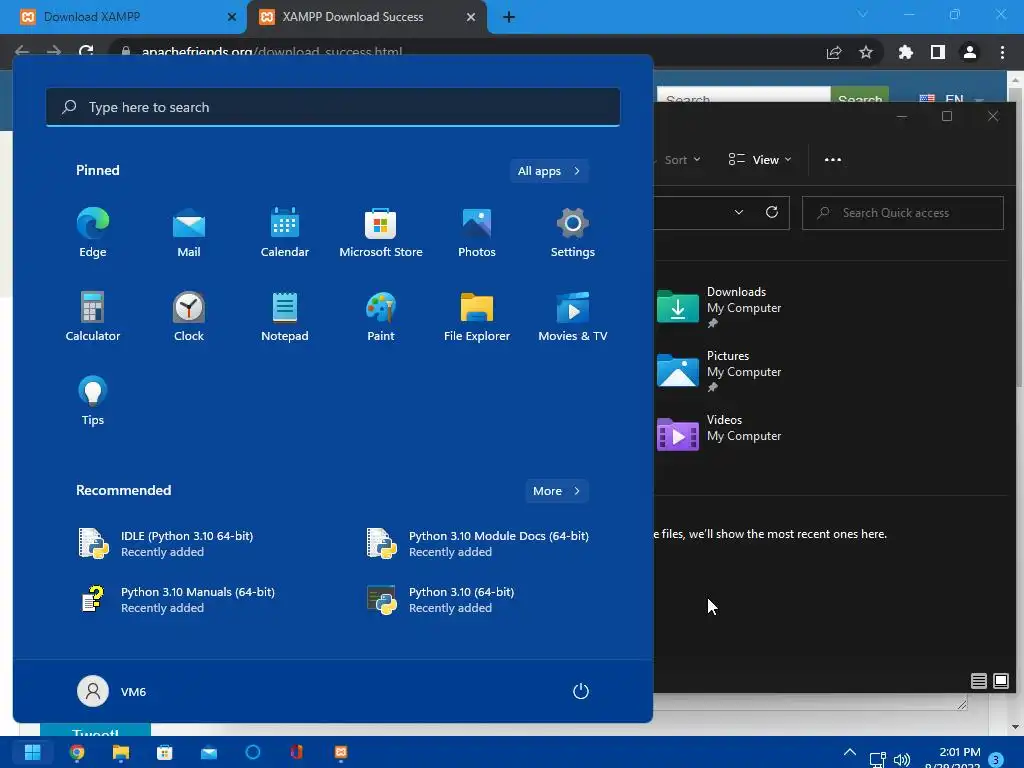Launch the Photos app
Image resolution: width=1024 pixels, height=768 pixels.
477,232
